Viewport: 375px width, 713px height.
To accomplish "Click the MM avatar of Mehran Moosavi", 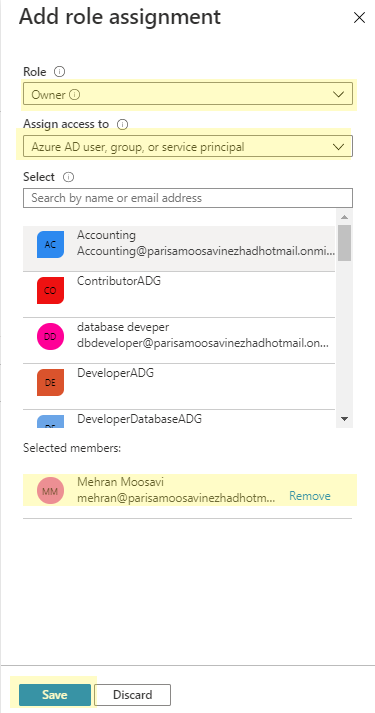I will coord(50,491).
